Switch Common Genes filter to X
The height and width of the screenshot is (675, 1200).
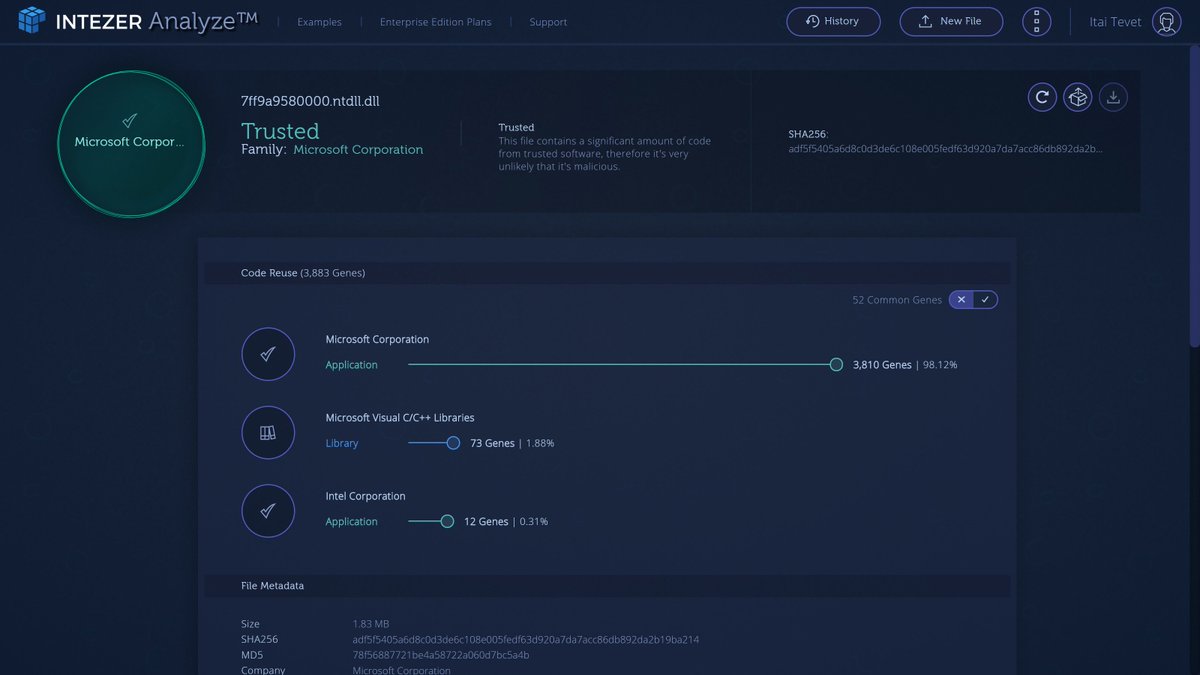pyautogui.click(x=960, y=299)
